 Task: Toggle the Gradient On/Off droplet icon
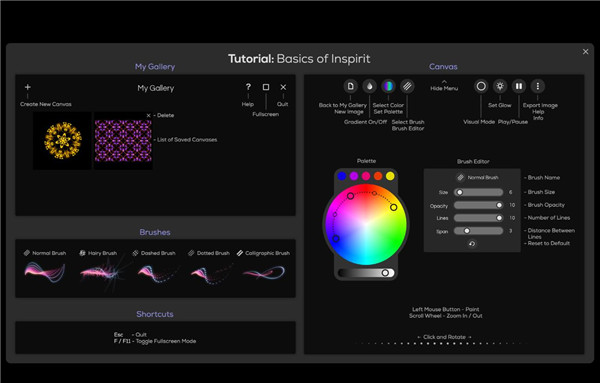369,86
